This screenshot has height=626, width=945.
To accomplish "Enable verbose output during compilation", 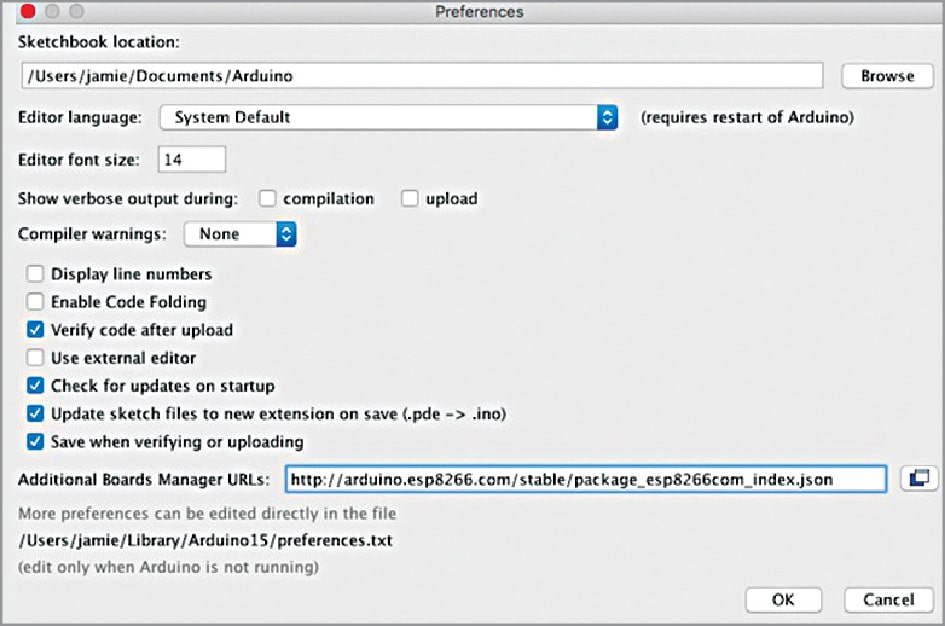I will point(267,199).
